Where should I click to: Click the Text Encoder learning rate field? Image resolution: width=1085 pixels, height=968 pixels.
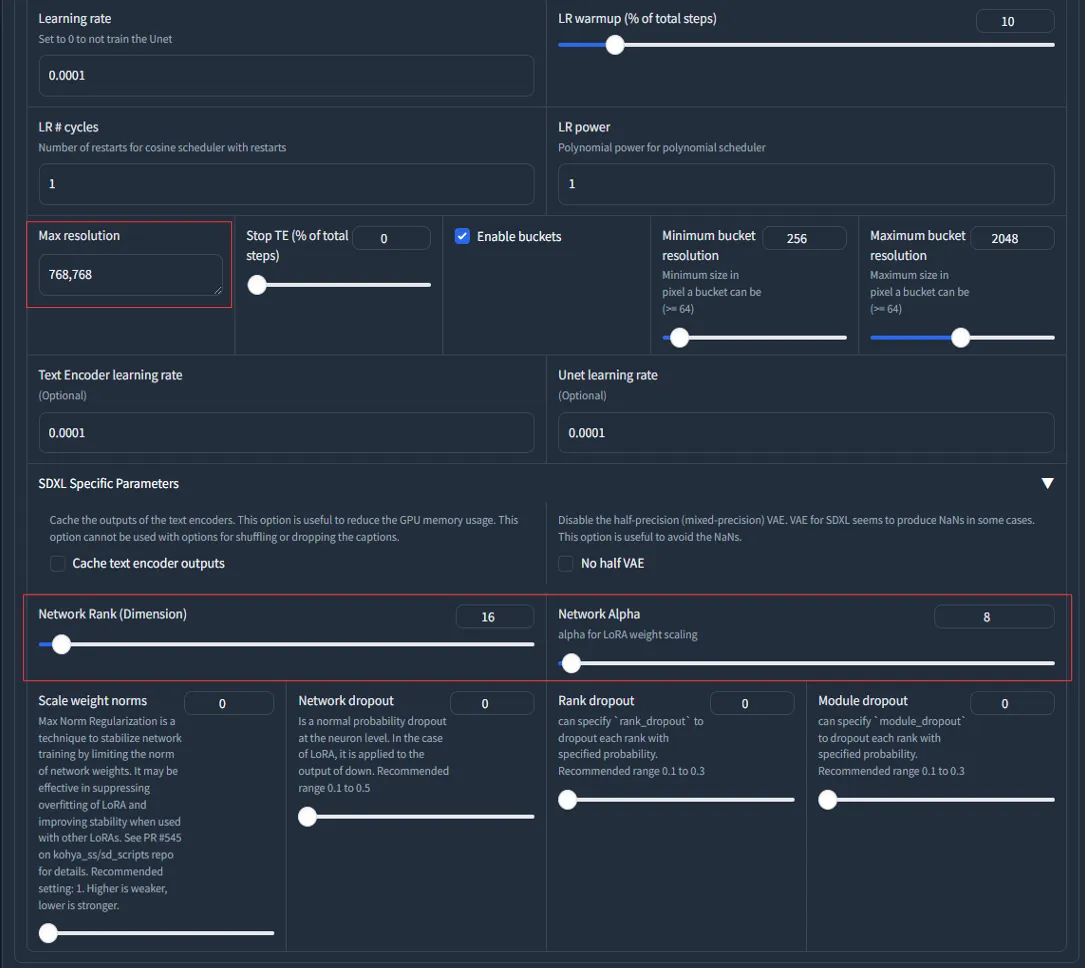coord(285,433)
